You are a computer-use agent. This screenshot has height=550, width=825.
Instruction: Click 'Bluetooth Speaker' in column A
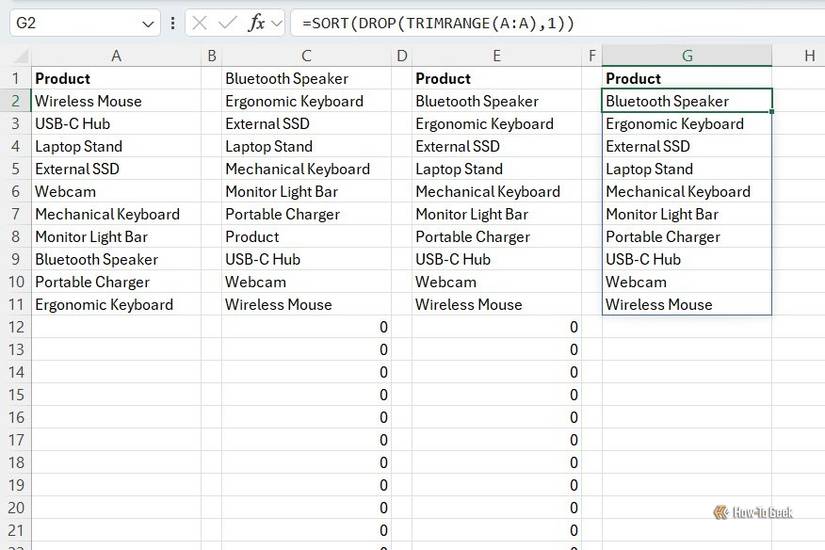click(x=97, y=259)
